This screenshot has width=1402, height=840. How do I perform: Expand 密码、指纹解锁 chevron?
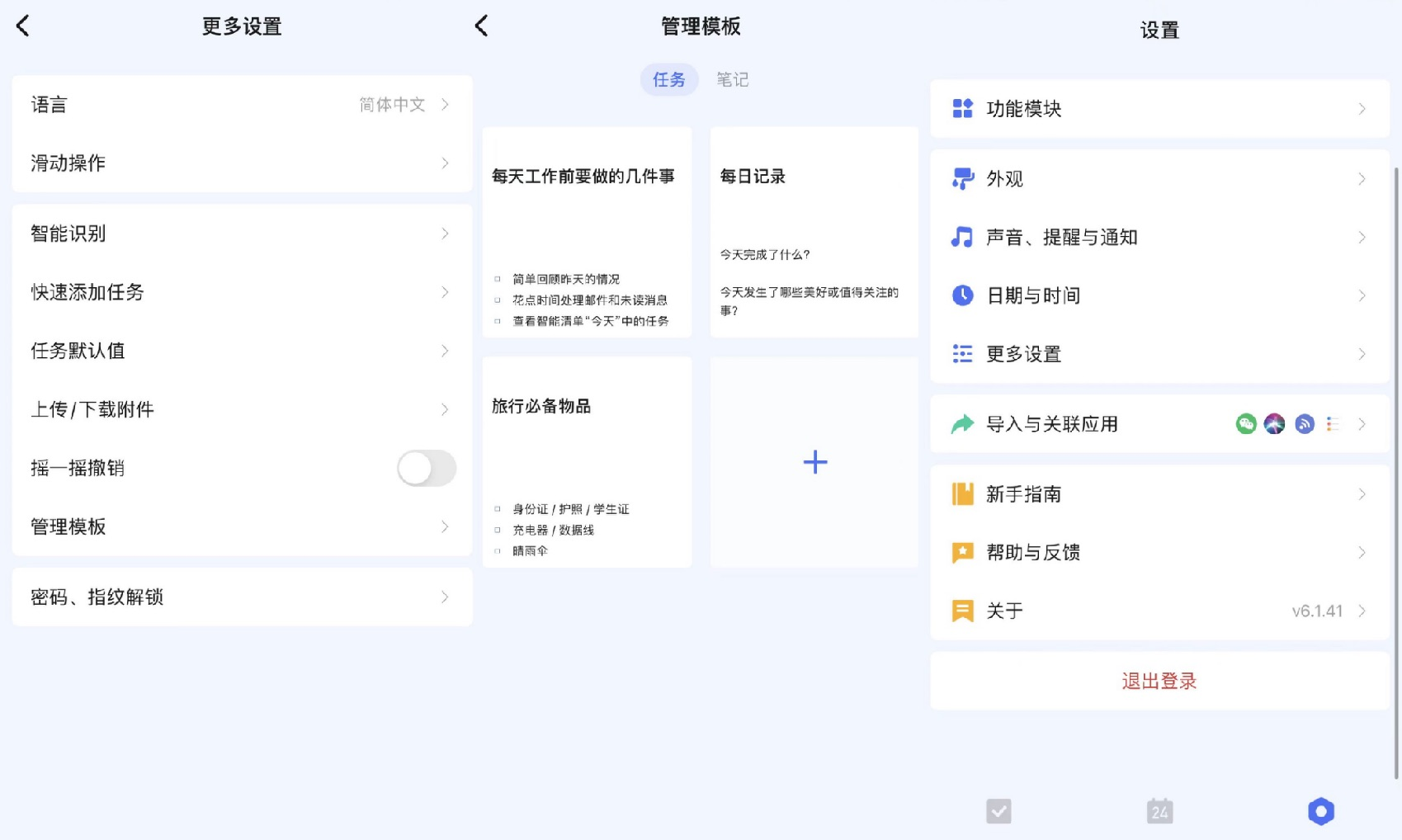(x=445, y=597)
